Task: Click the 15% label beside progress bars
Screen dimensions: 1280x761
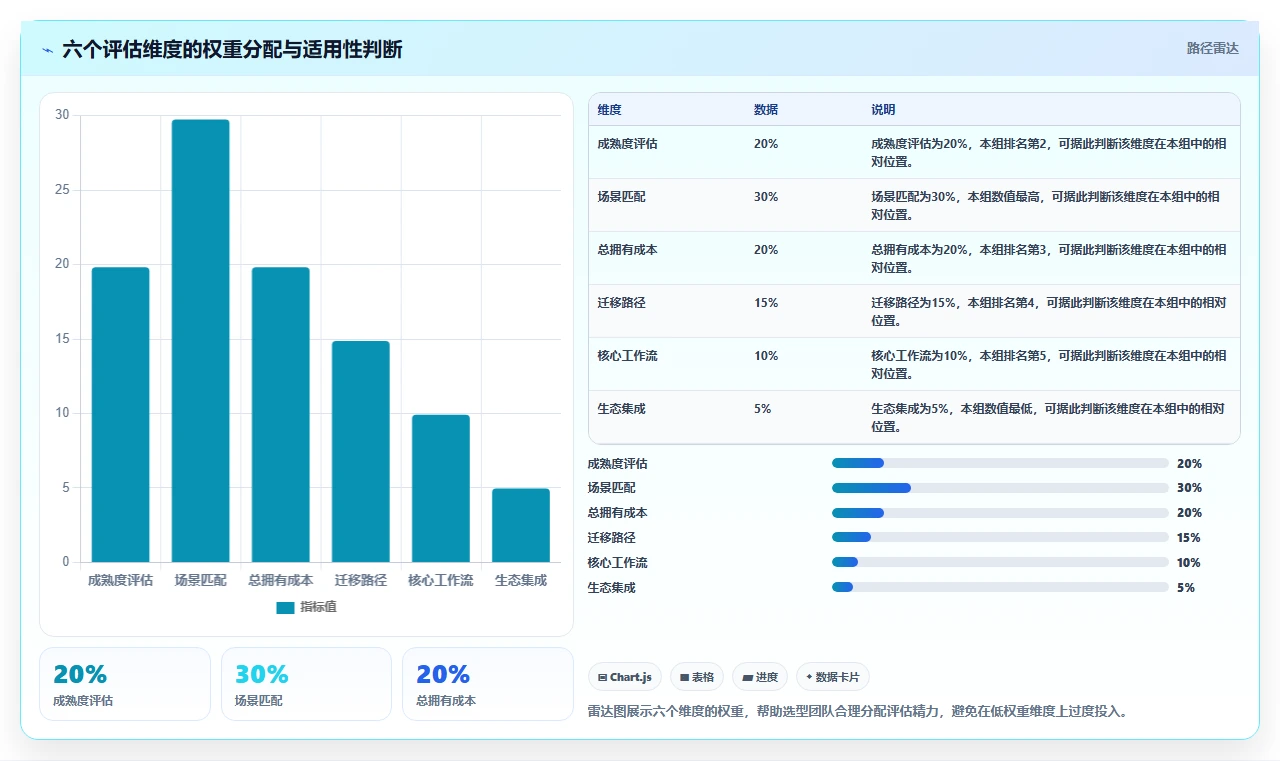Action: 1189,538
